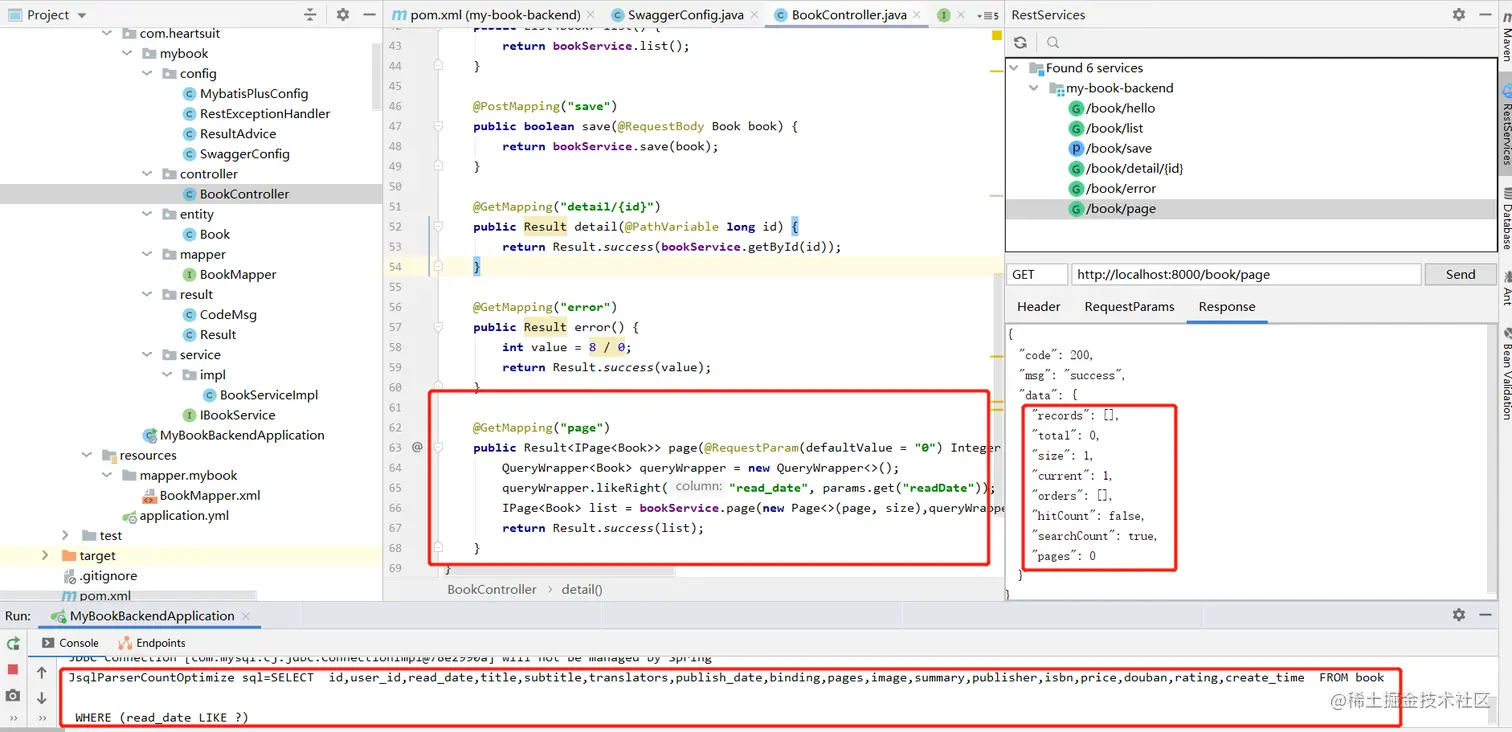Screen dimensions: 1512x732
Task: Open RestServices panel settings gear
Action: (1458, 14)
